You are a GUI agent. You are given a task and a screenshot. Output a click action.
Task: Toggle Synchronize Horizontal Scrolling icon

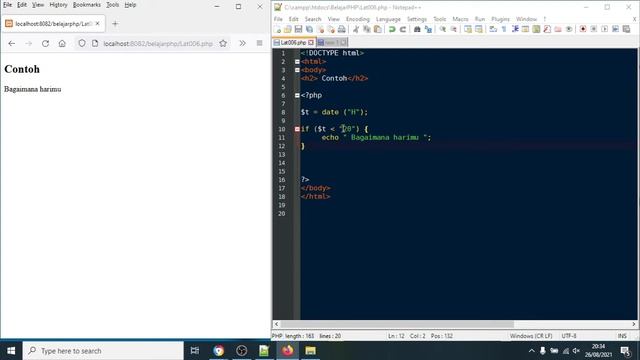[x=479, y=29]
